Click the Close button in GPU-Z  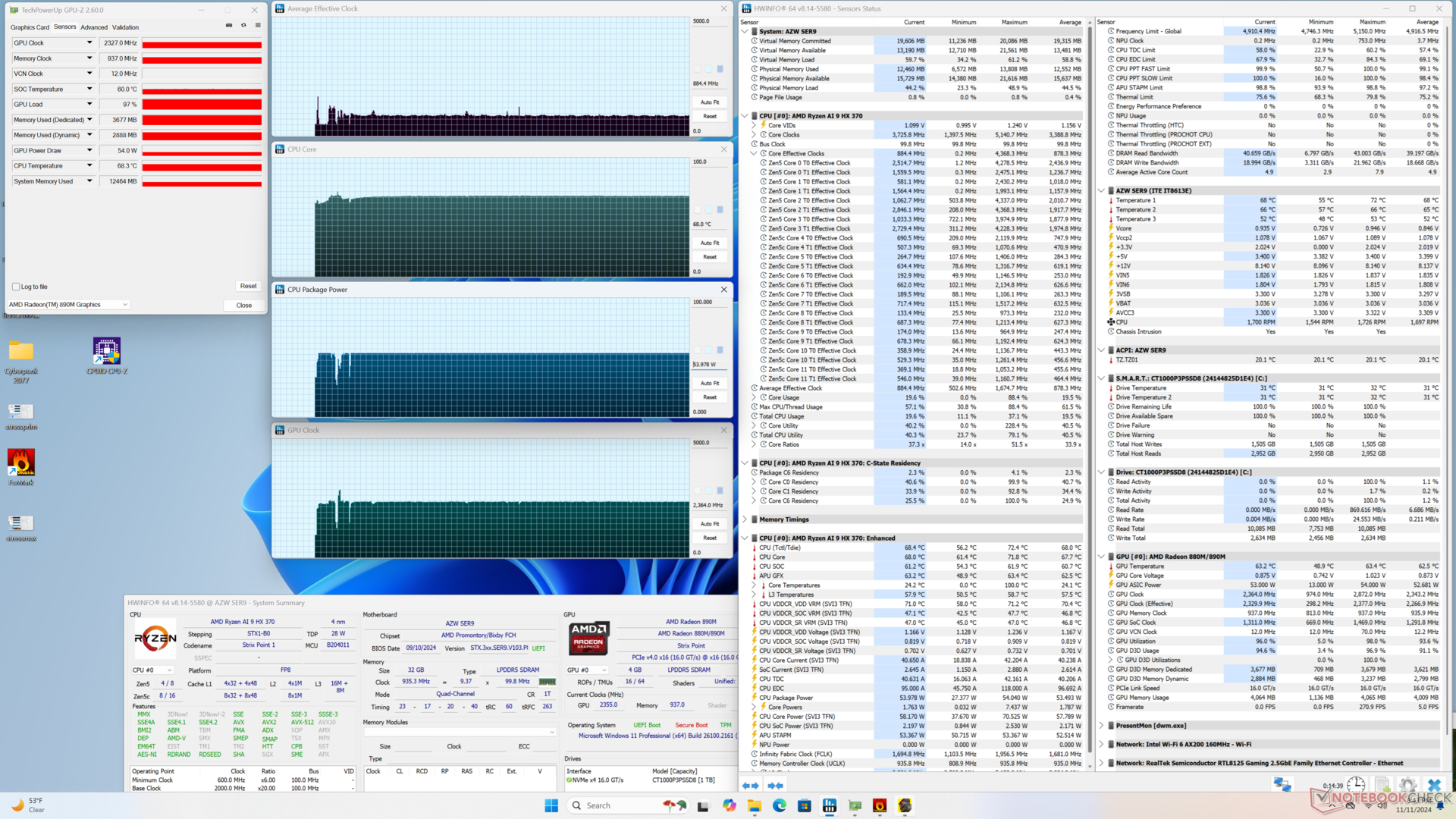click(x=243, y=305)
